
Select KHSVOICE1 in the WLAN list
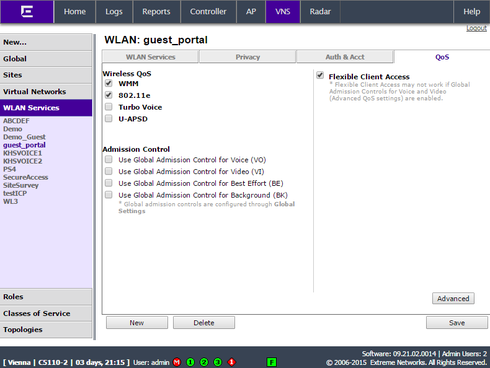pyautogui.click(x=23, y=153)
